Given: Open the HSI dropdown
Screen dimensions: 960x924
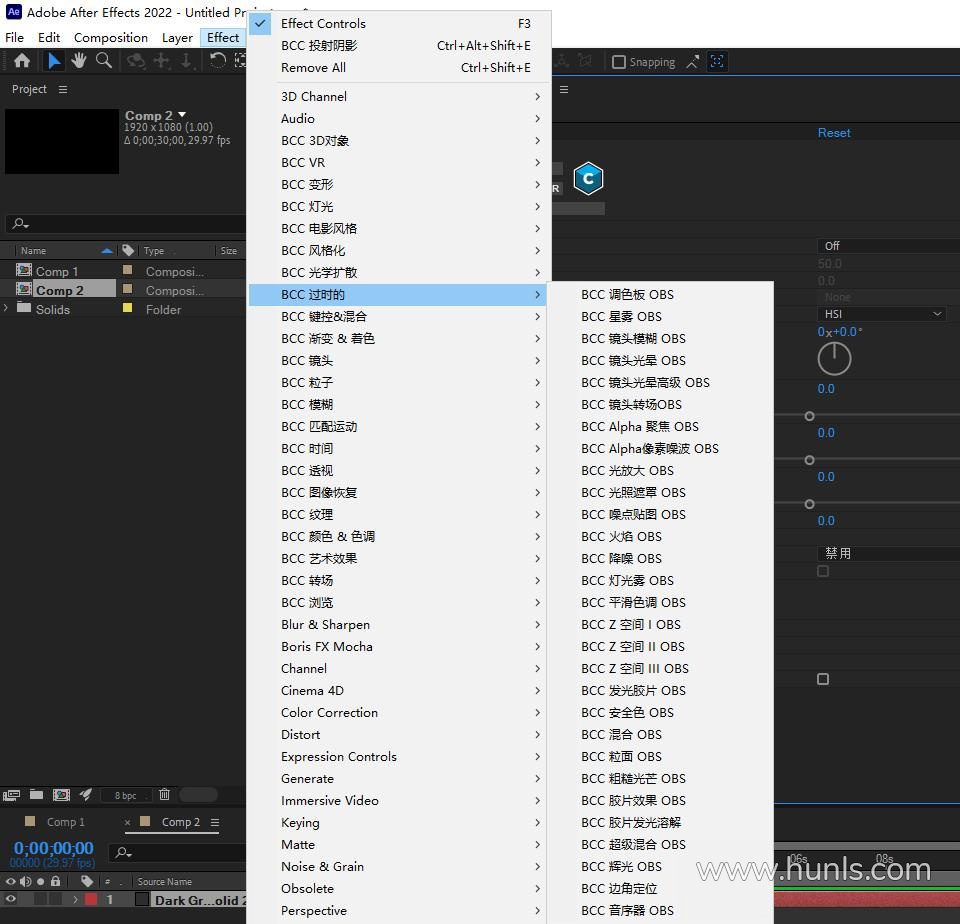Looking at the screenshot, I should (x=882, y=314).
